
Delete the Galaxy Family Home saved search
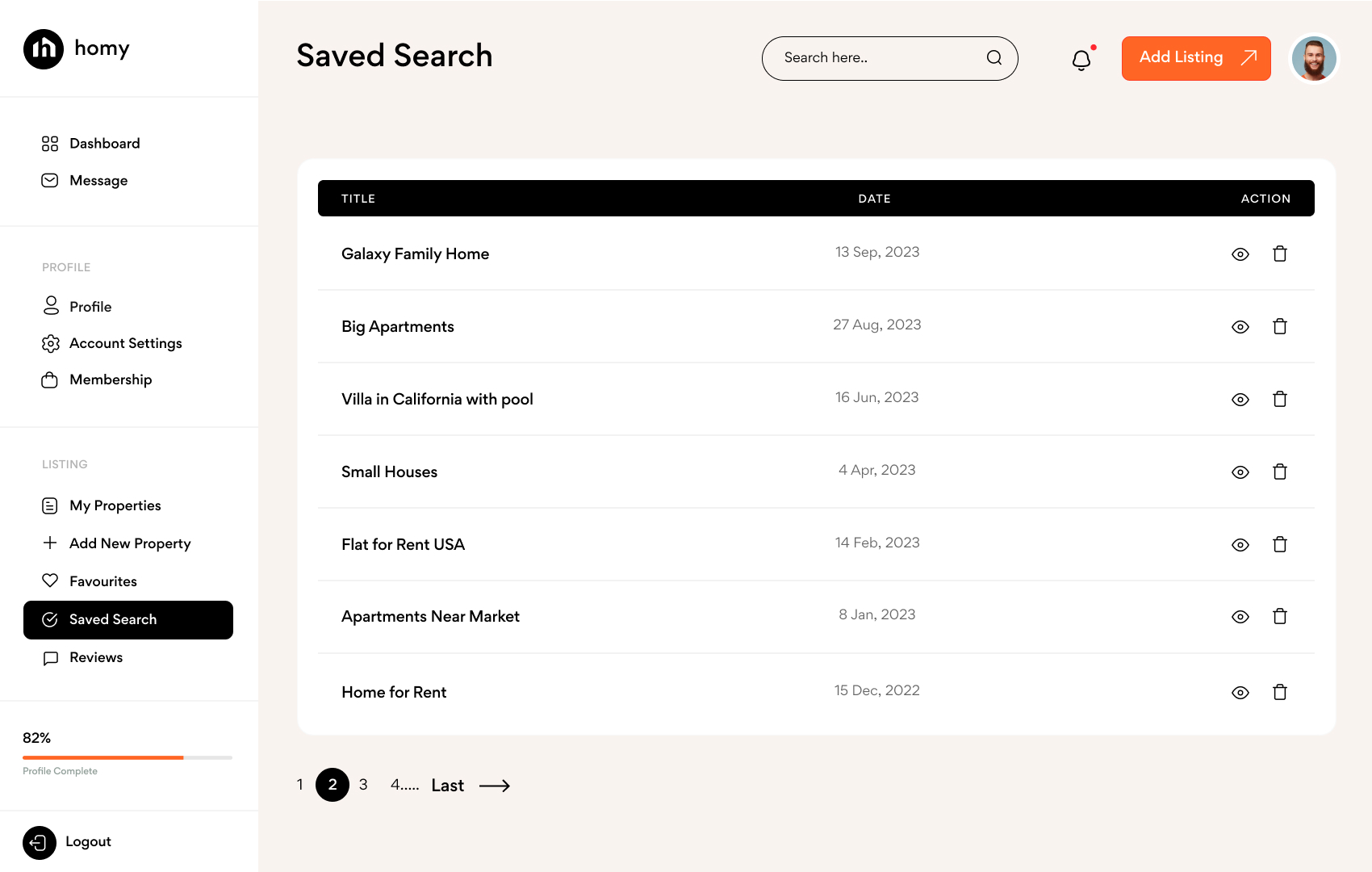1280,254
